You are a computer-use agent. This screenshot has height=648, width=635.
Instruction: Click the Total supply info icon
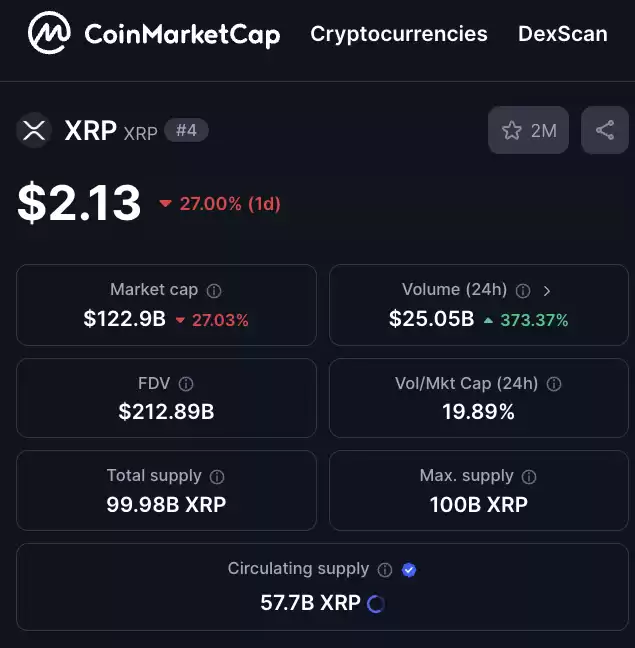pyautogui.click(x=217, y=477)
